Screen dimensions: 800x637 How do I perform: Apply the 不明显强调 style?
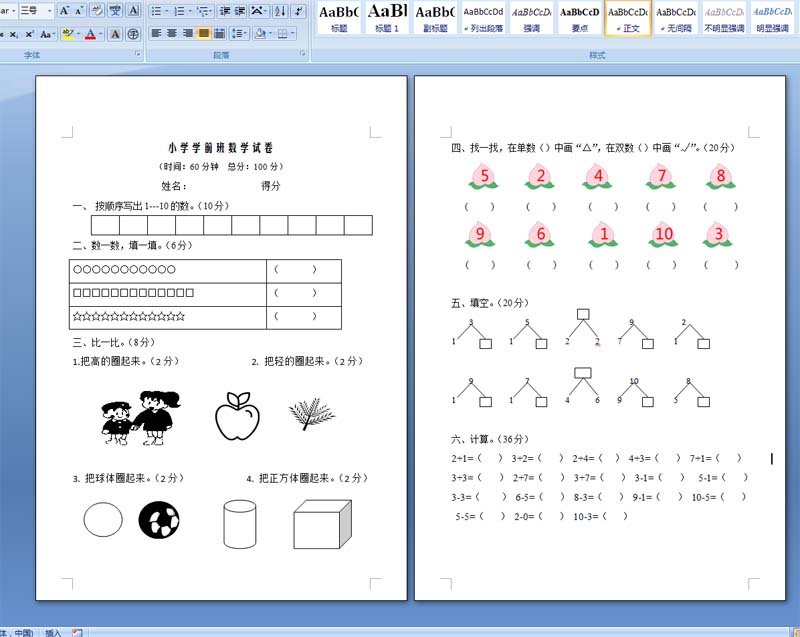click(724, 17)
